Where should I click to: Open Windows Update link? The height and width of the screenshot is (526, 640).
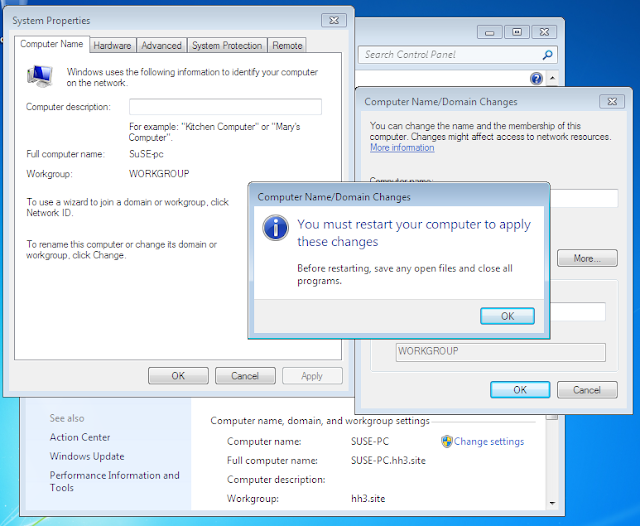[x=87, y=456]
